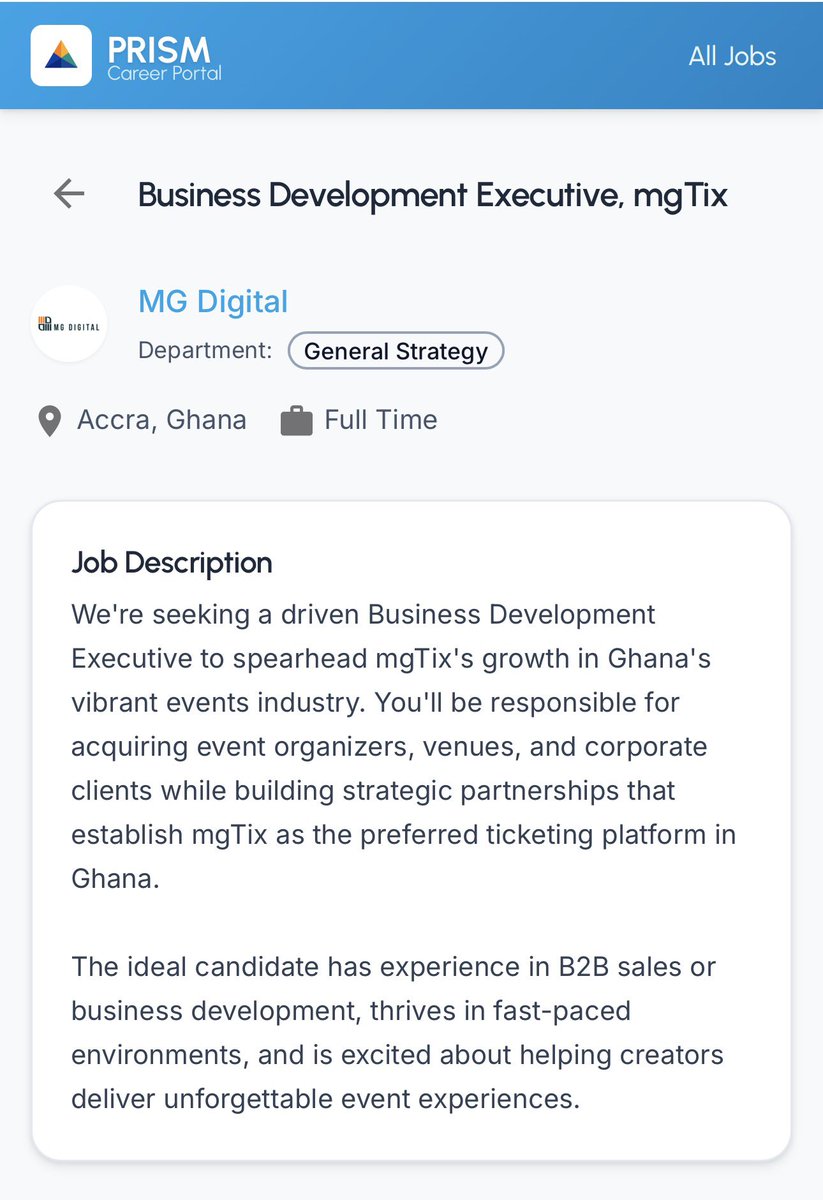Click the Full Time job type text
Image resolution: width=823 pixels, height=1200 pixels.
[x=381, y=420]
